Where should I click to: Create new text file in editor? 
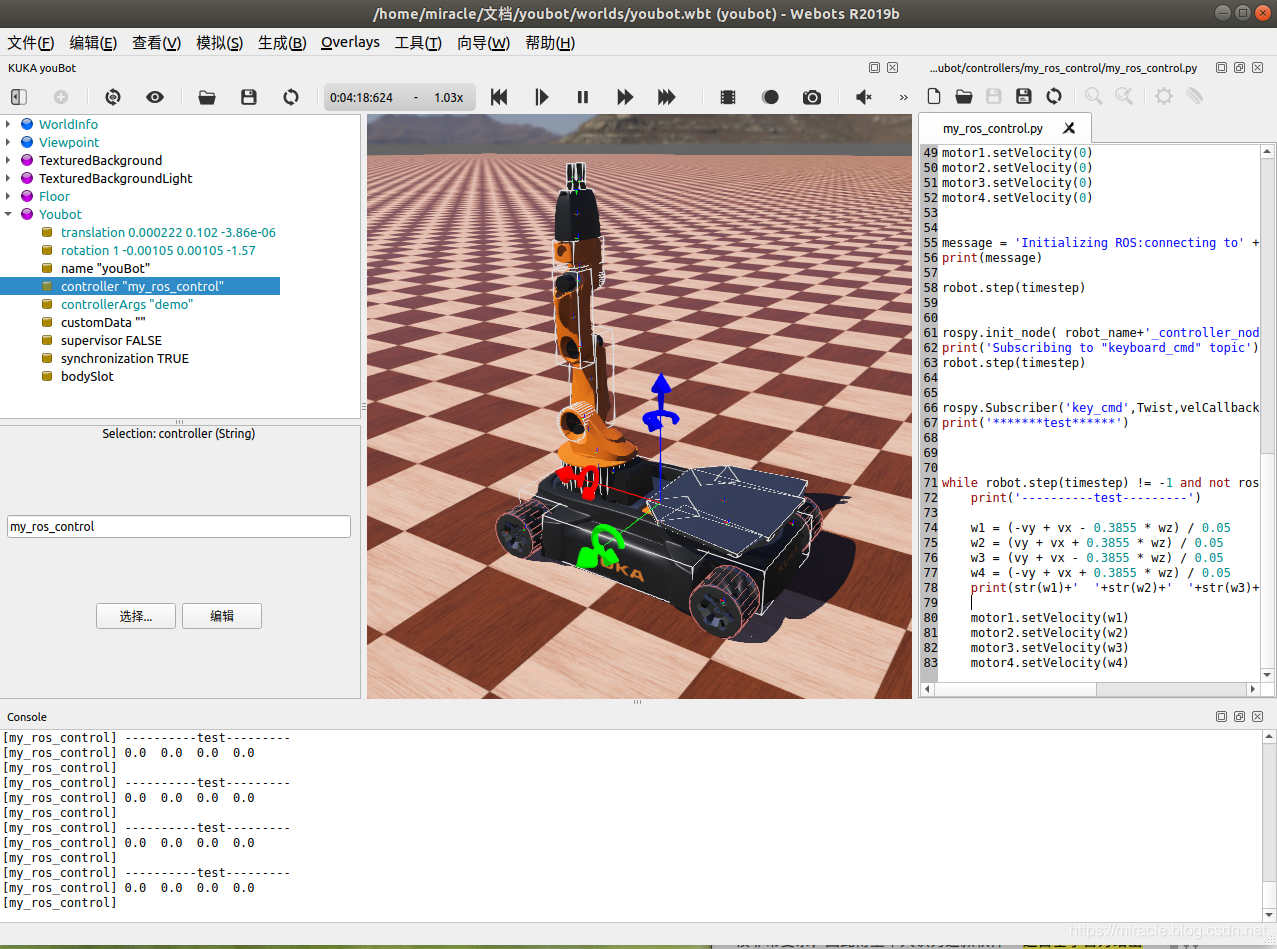pos(934,96)
